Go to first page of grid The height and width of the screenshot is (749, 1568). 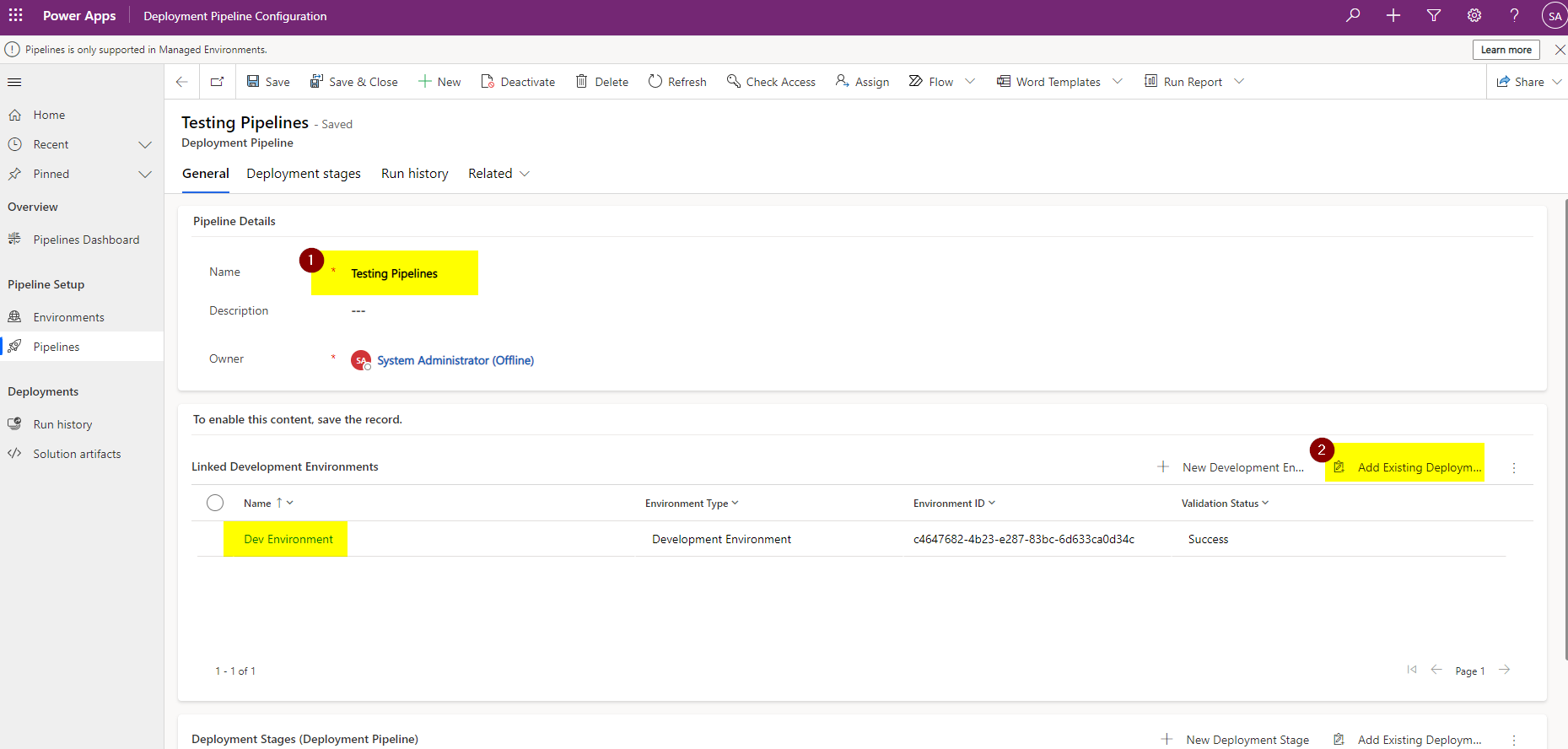tap(1412, 670)
